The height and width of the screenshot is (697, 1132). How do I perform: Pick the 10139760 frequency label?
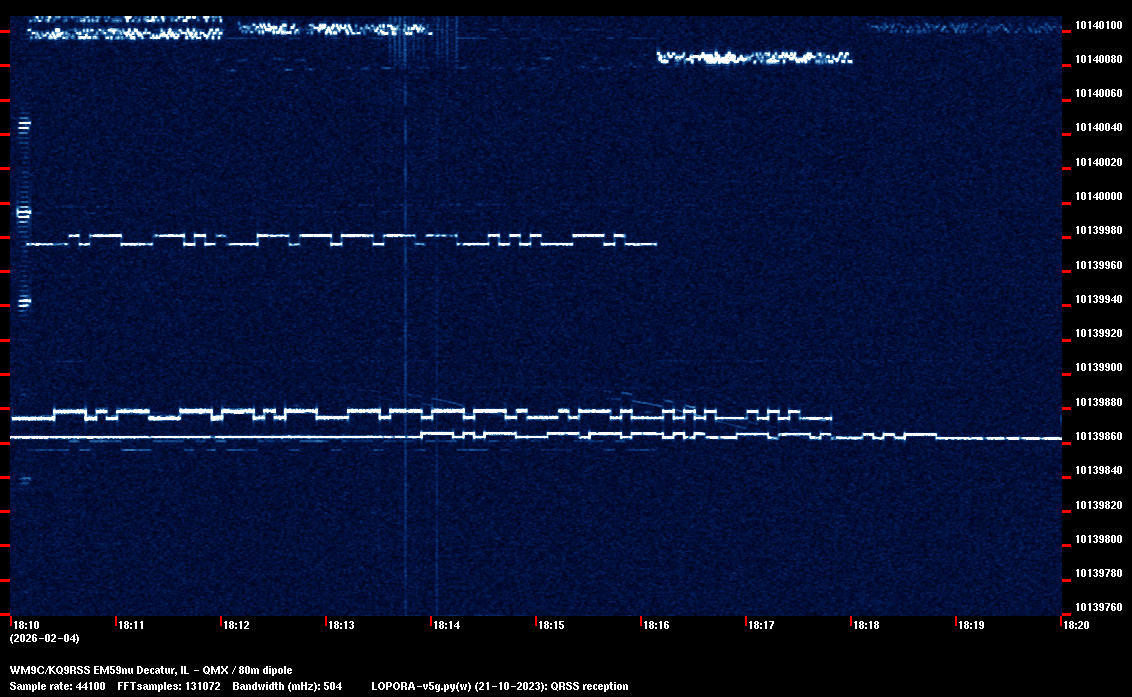pos(1097,607)
